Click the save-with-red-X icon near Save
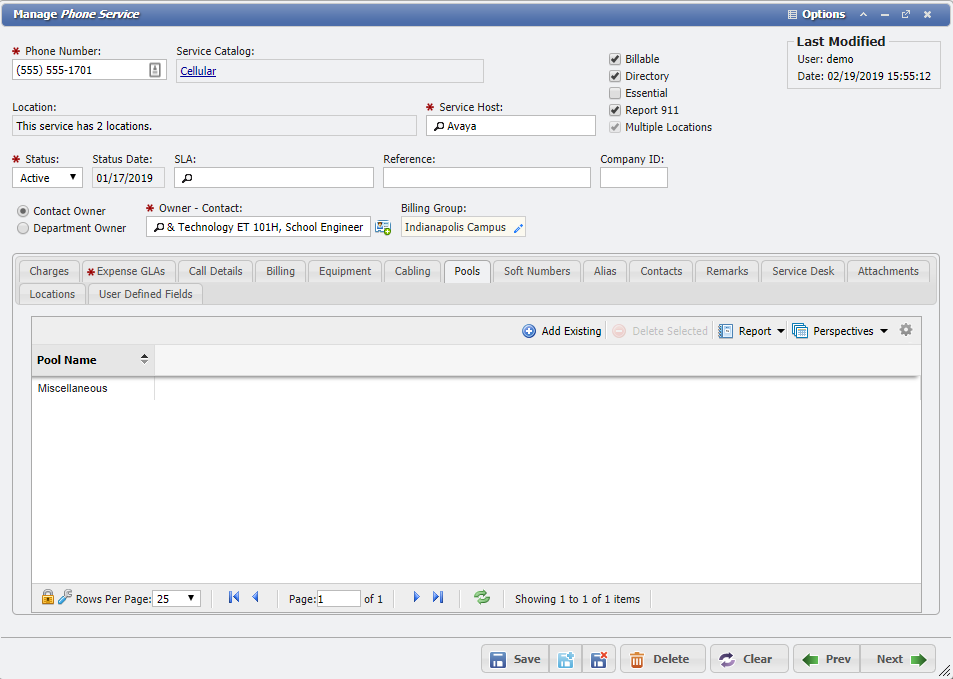The image size is (953, 679). [599, 659]
